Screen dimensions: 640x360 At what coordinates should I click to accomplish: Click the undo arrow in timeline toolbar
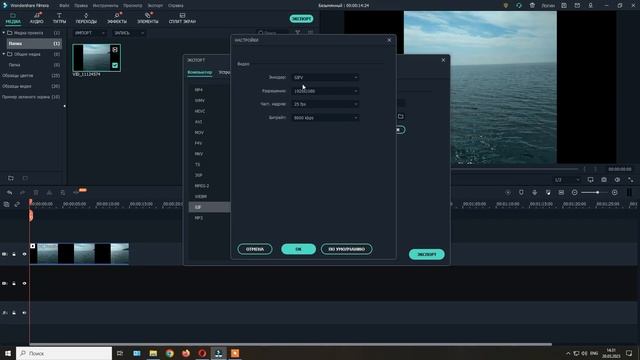[x=9, y=192]
